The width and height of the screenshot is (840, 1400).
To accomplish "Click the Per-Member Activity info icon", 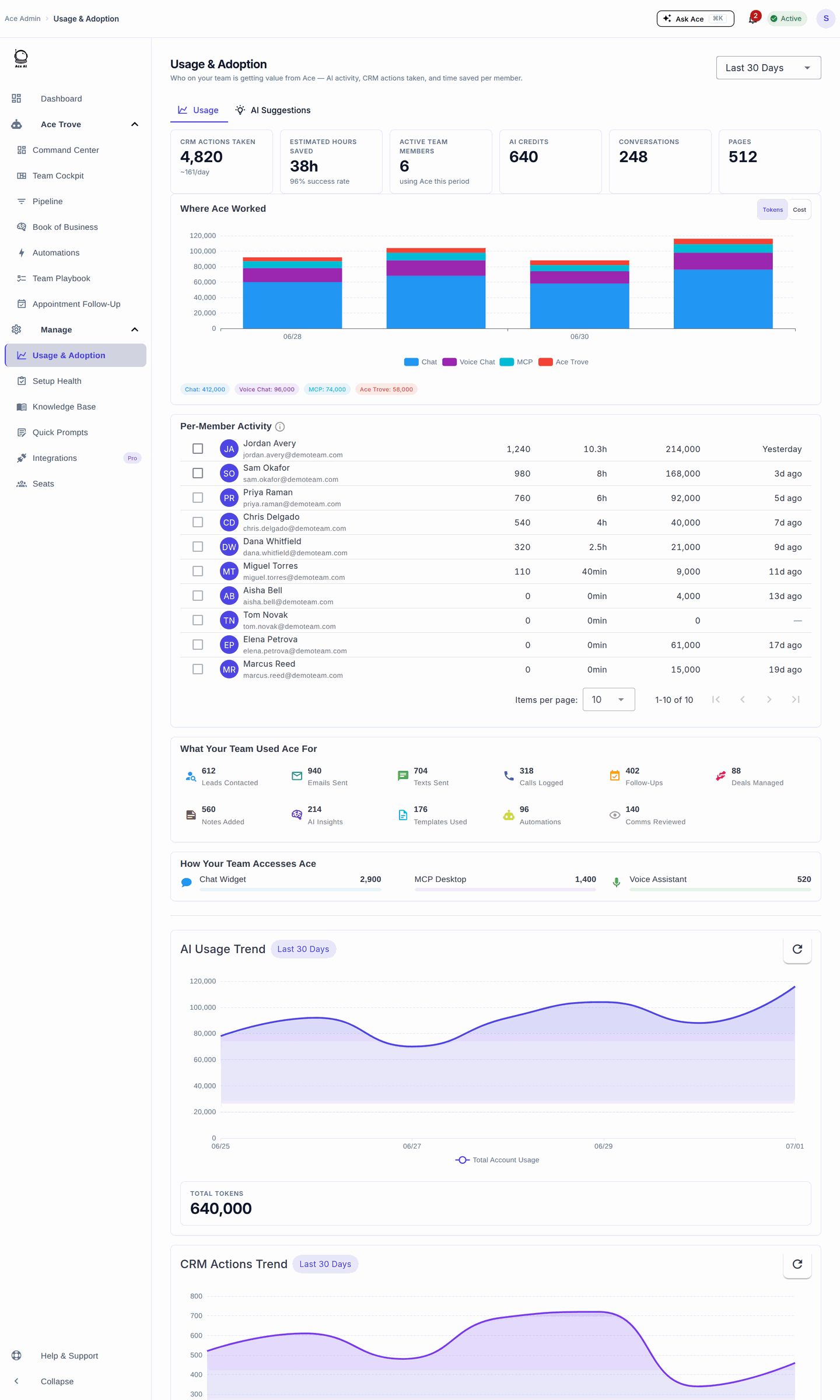I will (280, 426).
